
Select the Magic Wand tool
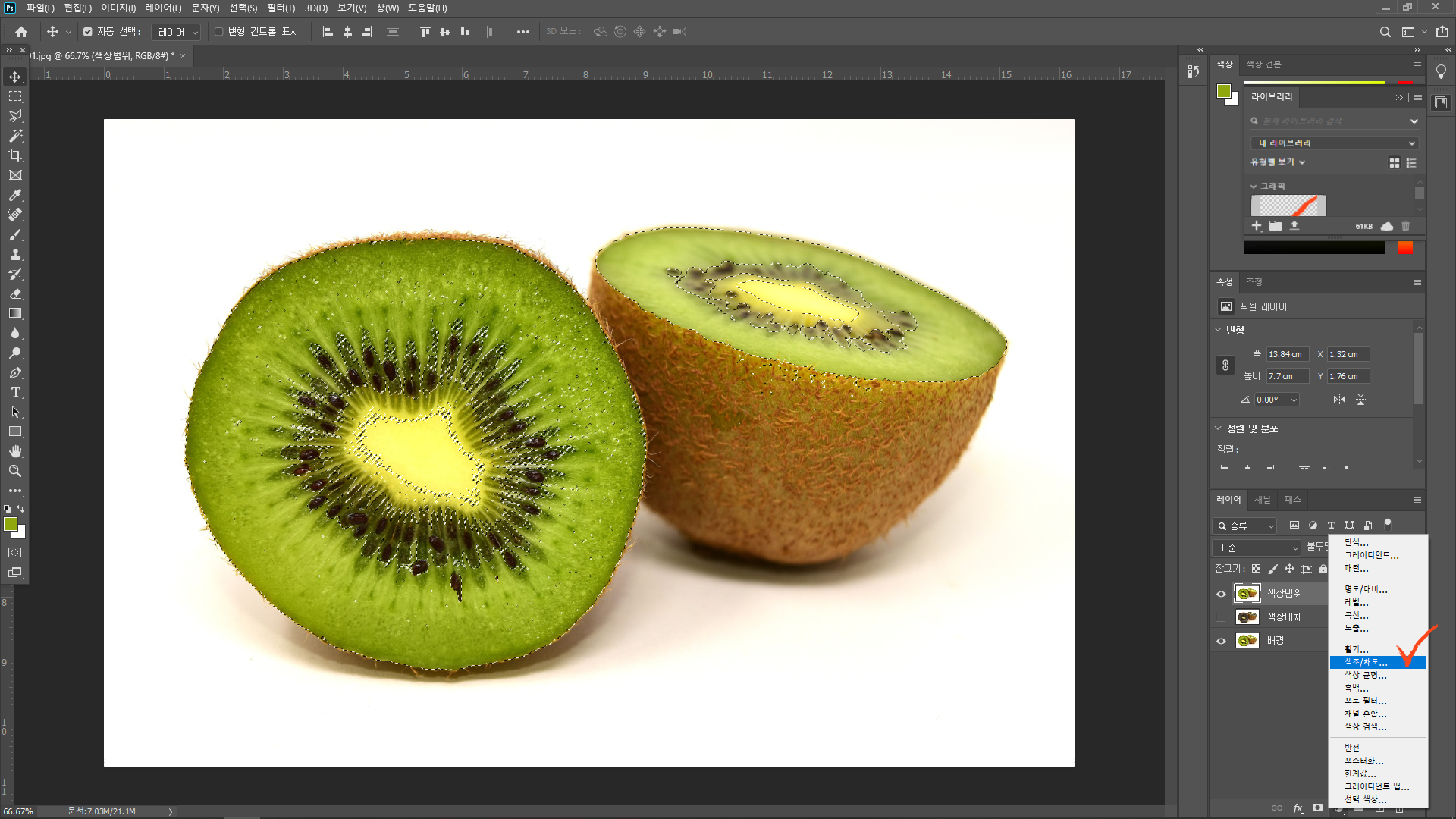[x=15, y=136]
